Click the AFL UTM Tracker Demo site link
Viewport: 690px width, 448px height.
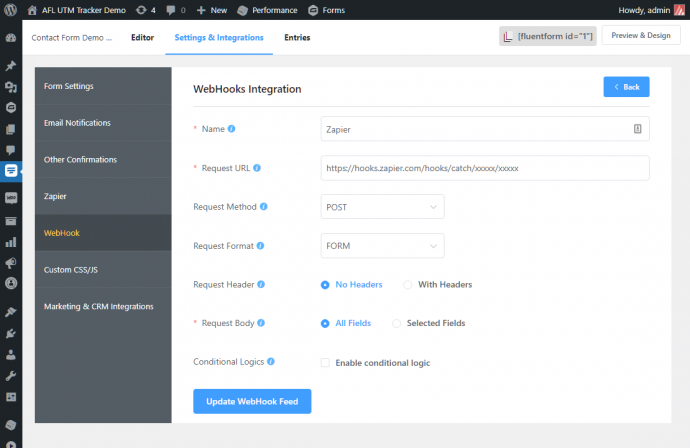click(84, 10)
